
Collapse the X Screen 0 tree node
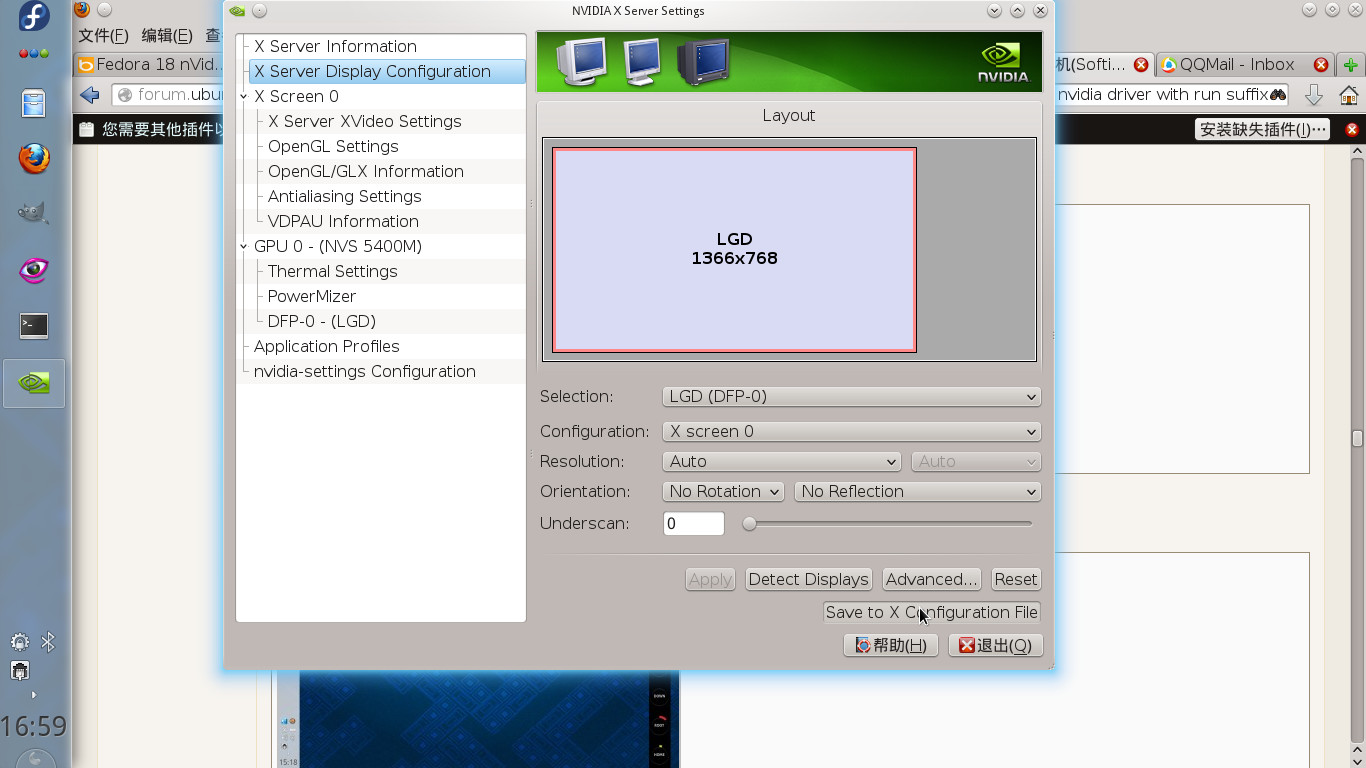coord(243,97)
